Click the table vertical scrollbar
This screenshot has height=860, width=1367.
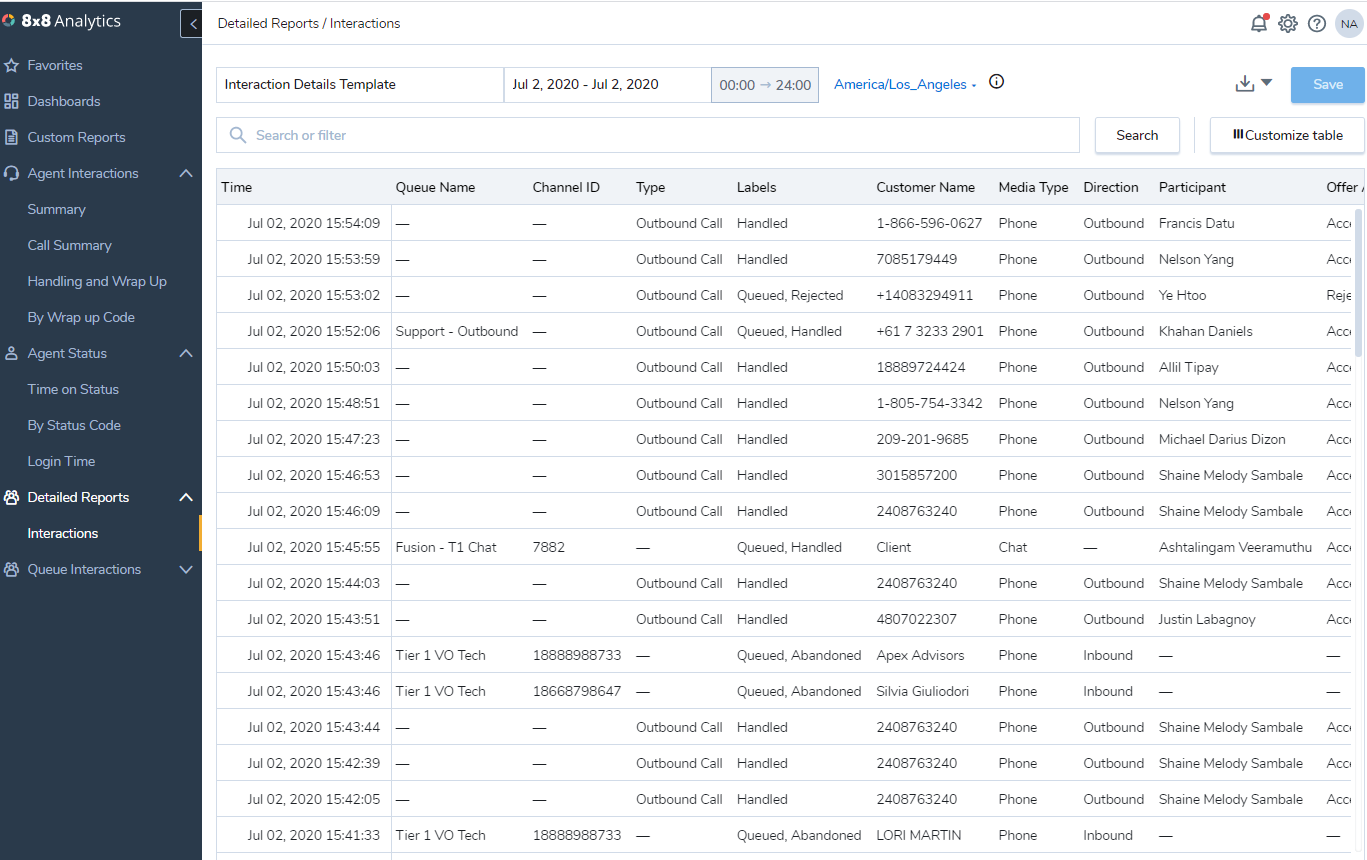1358,282
